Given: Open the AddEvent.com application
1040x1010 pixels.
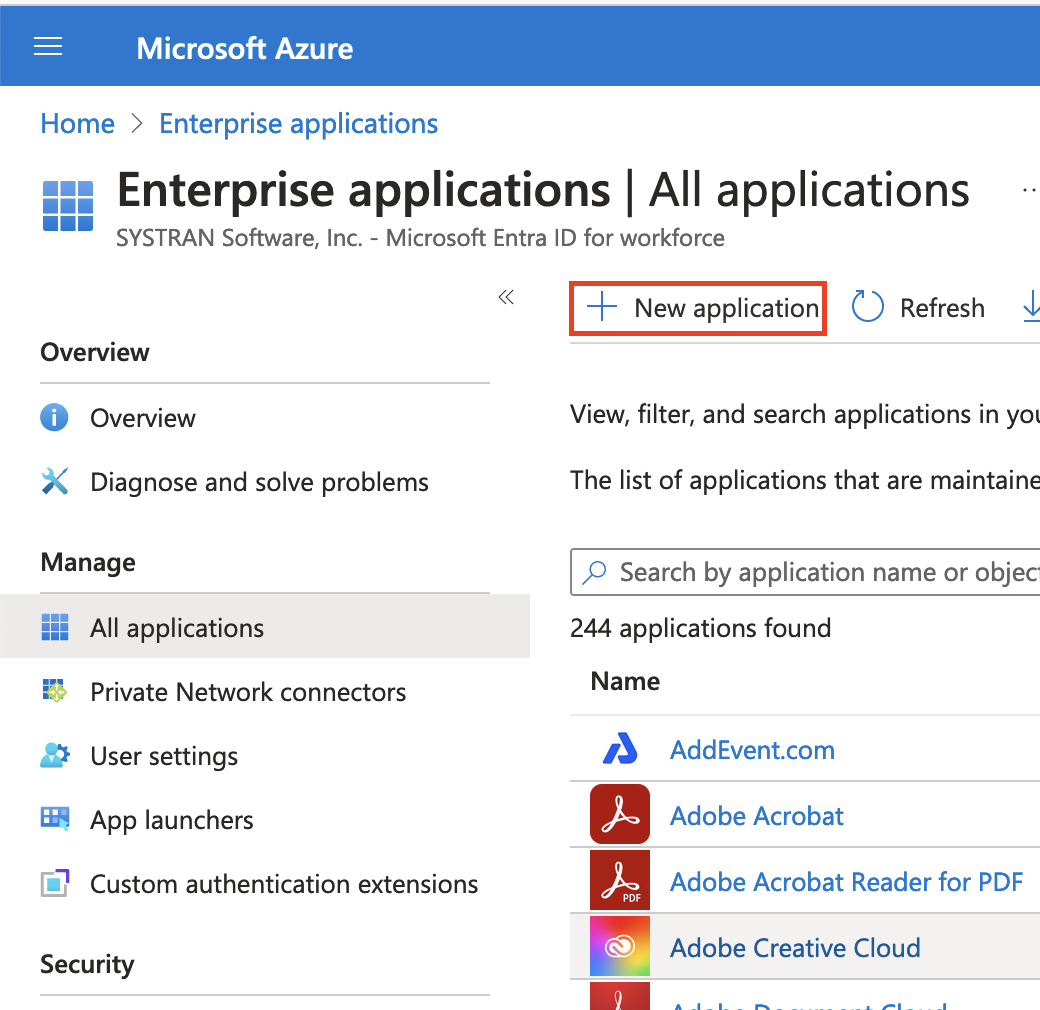Looking at the screenshot, I should pos(752,750).
